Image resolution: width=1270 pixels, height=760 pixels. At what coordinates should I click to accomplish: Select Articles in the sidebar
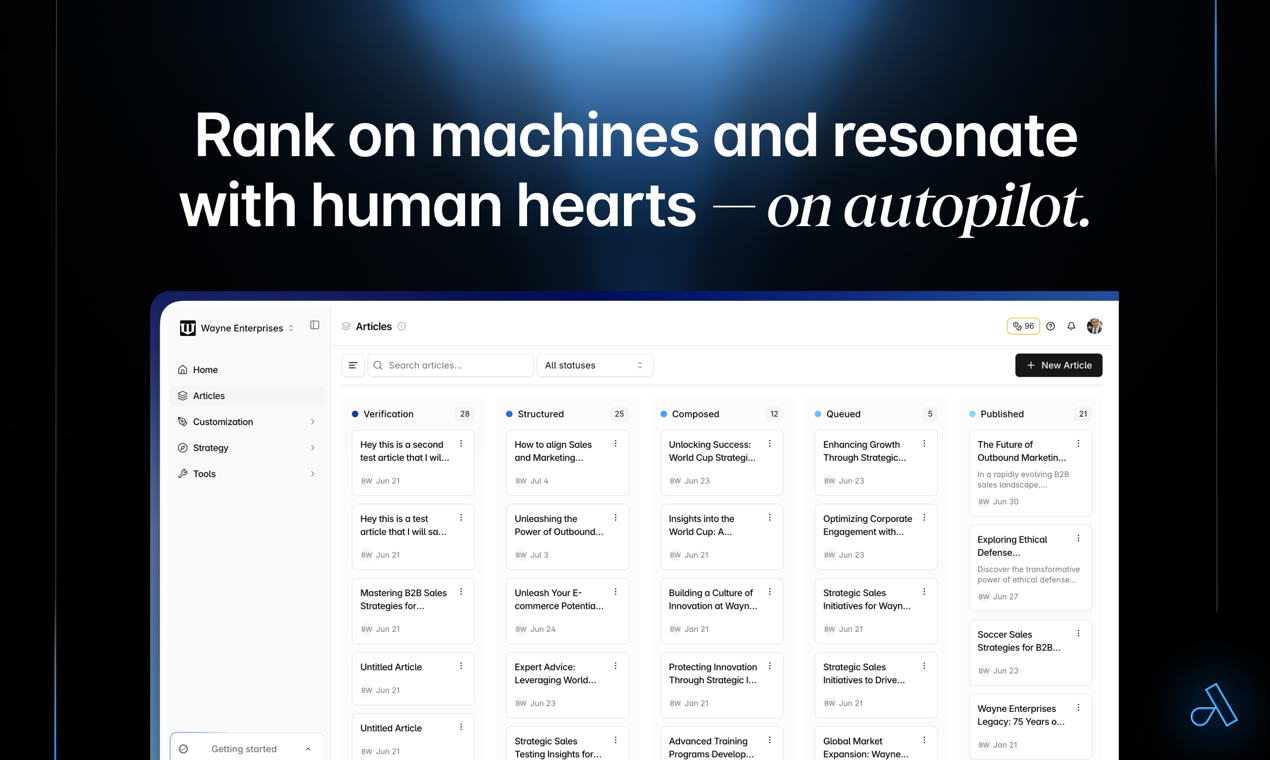(x=209, y=396)
